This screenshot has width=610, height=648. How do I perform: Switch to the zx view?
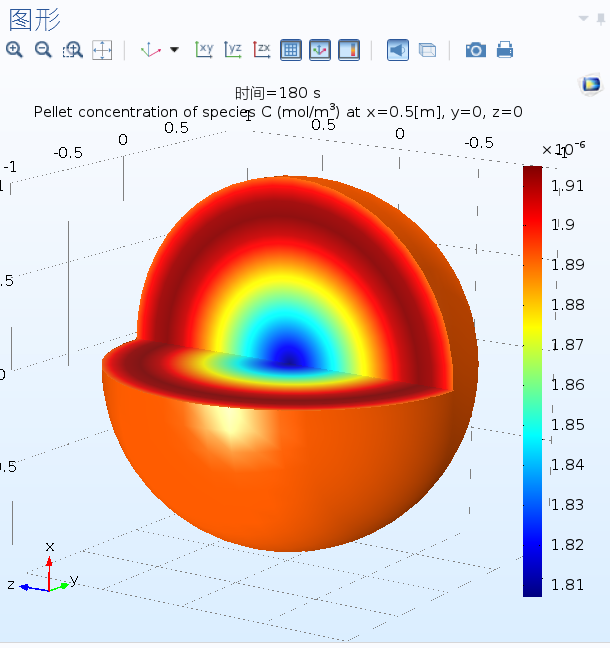[262, 50]
